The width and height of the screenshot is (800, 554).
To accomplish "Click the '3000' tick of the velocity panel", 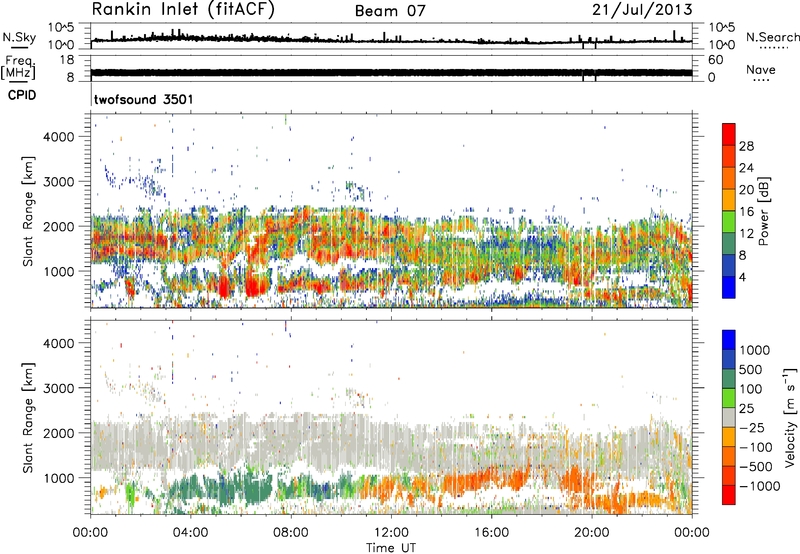I will [x=58, y=388].
